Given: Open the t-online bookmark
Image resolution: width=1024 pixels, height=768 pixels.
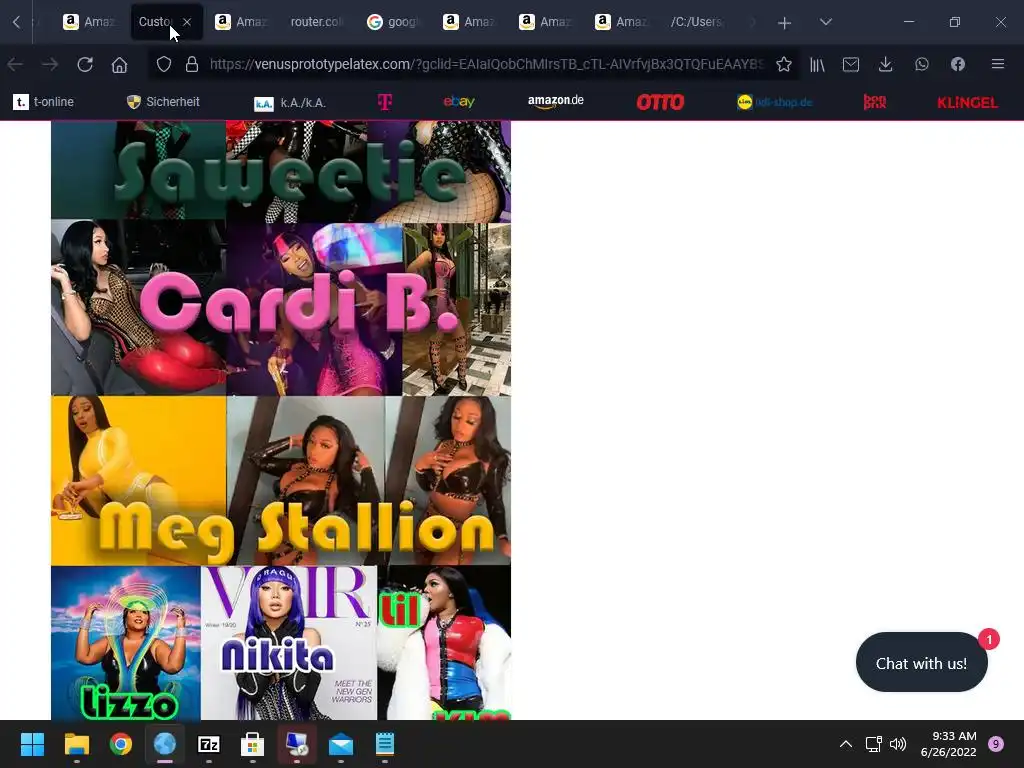Looking at the screenshot, I should coord(44,102).
